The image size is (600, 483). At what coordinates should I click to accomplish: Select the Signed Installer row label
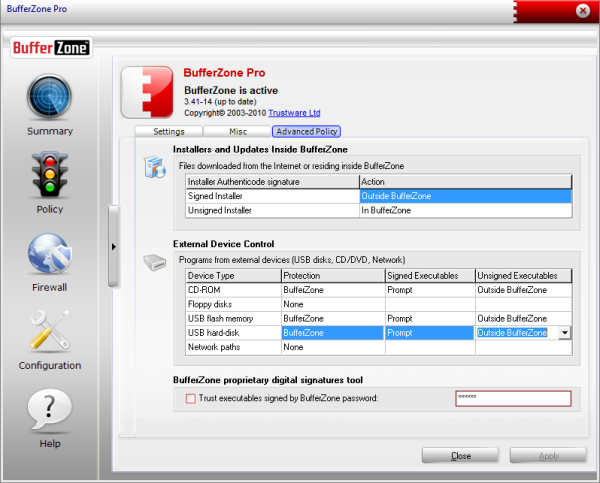[x=272, y=196]
